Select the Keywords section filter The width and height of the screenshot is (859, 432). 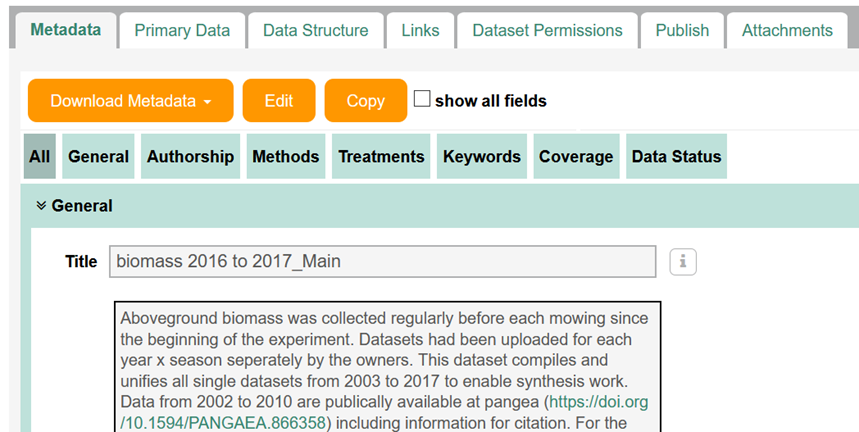(482, 156)
